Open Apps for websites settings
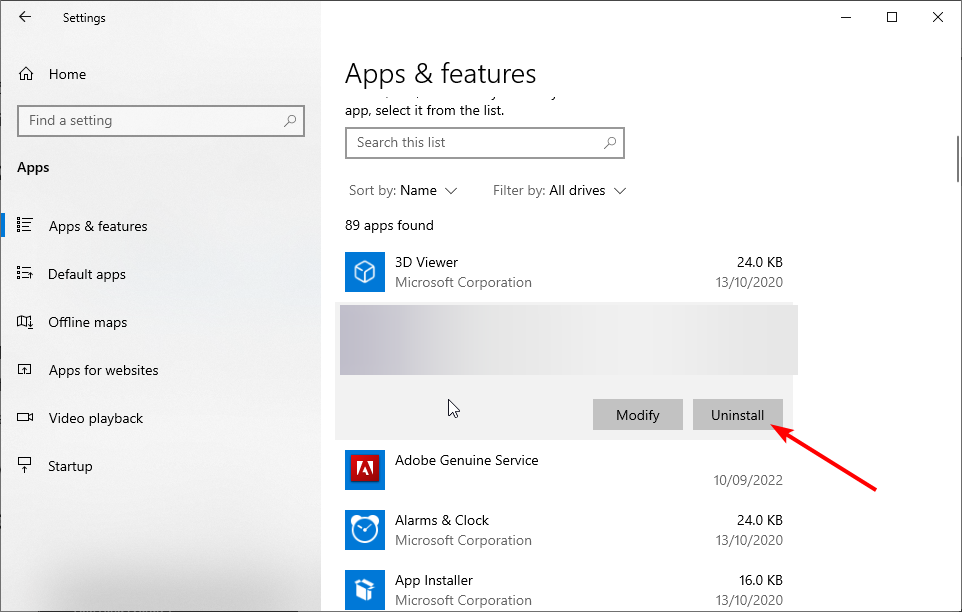The width and height of the screenshot is (962, 612). coord(104,370)
